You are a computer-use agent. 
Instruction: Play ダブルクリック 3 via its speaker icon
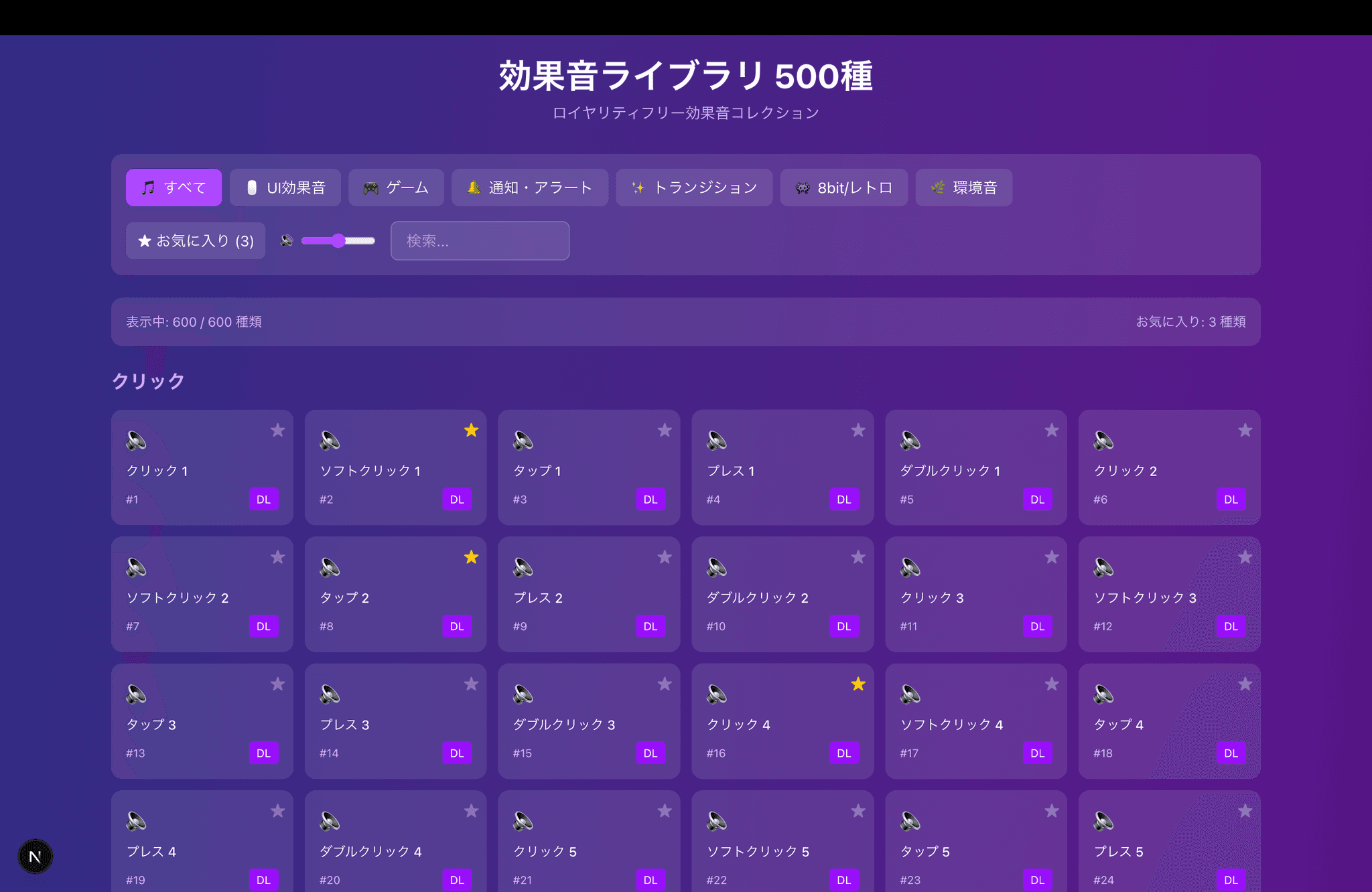(x=522, y=695)
